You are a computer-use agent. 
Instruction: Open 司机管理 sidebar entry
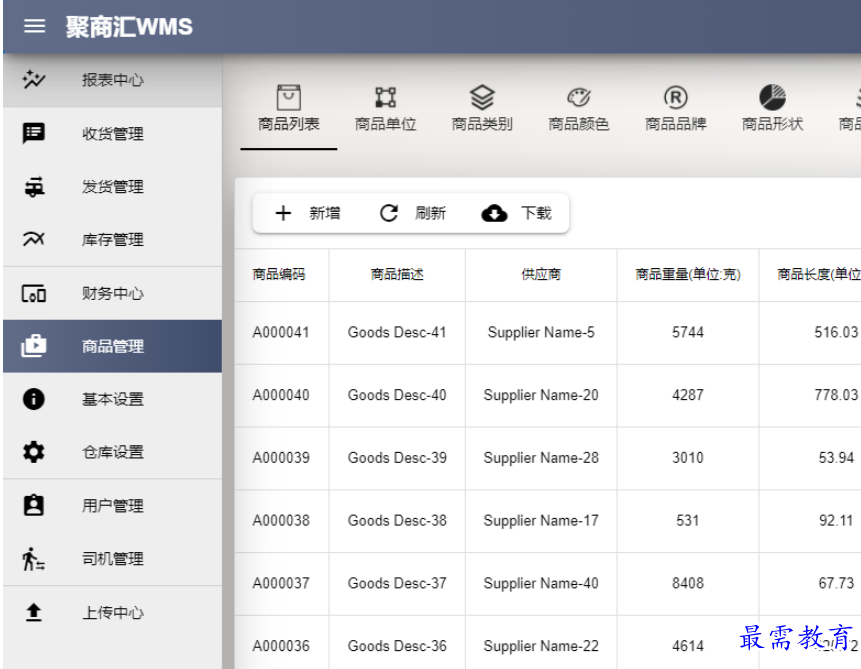click(x=111, y=559)
